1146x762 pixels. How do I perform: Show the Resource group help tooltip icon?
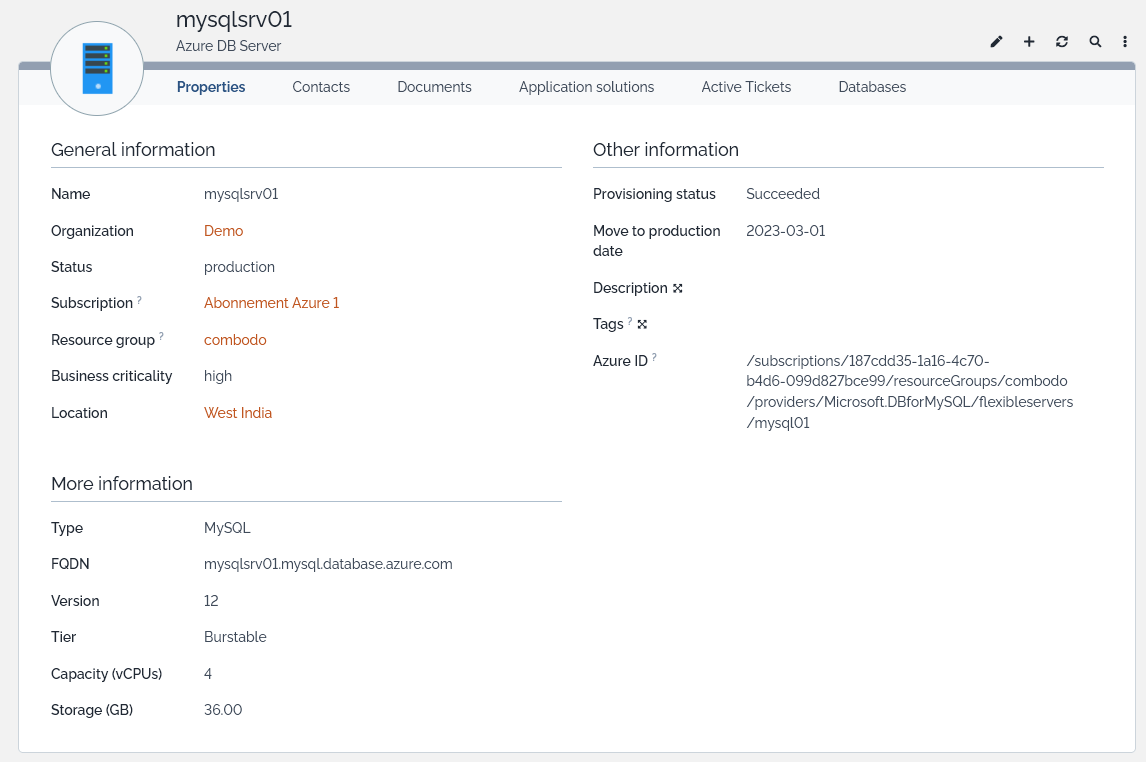pyautogui.click(x=161, y=337)
